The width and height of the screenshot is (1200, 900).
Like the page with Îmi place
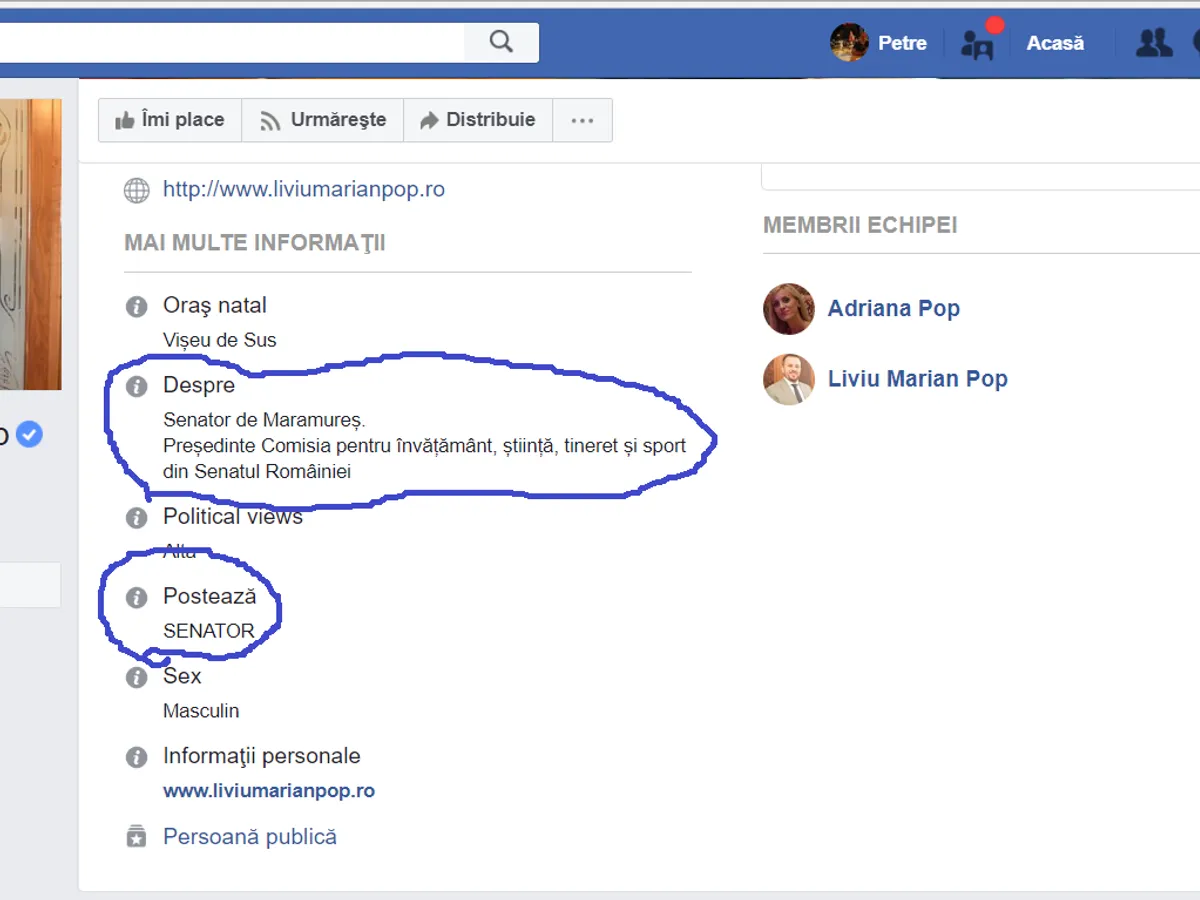click(x=170, y=120)
